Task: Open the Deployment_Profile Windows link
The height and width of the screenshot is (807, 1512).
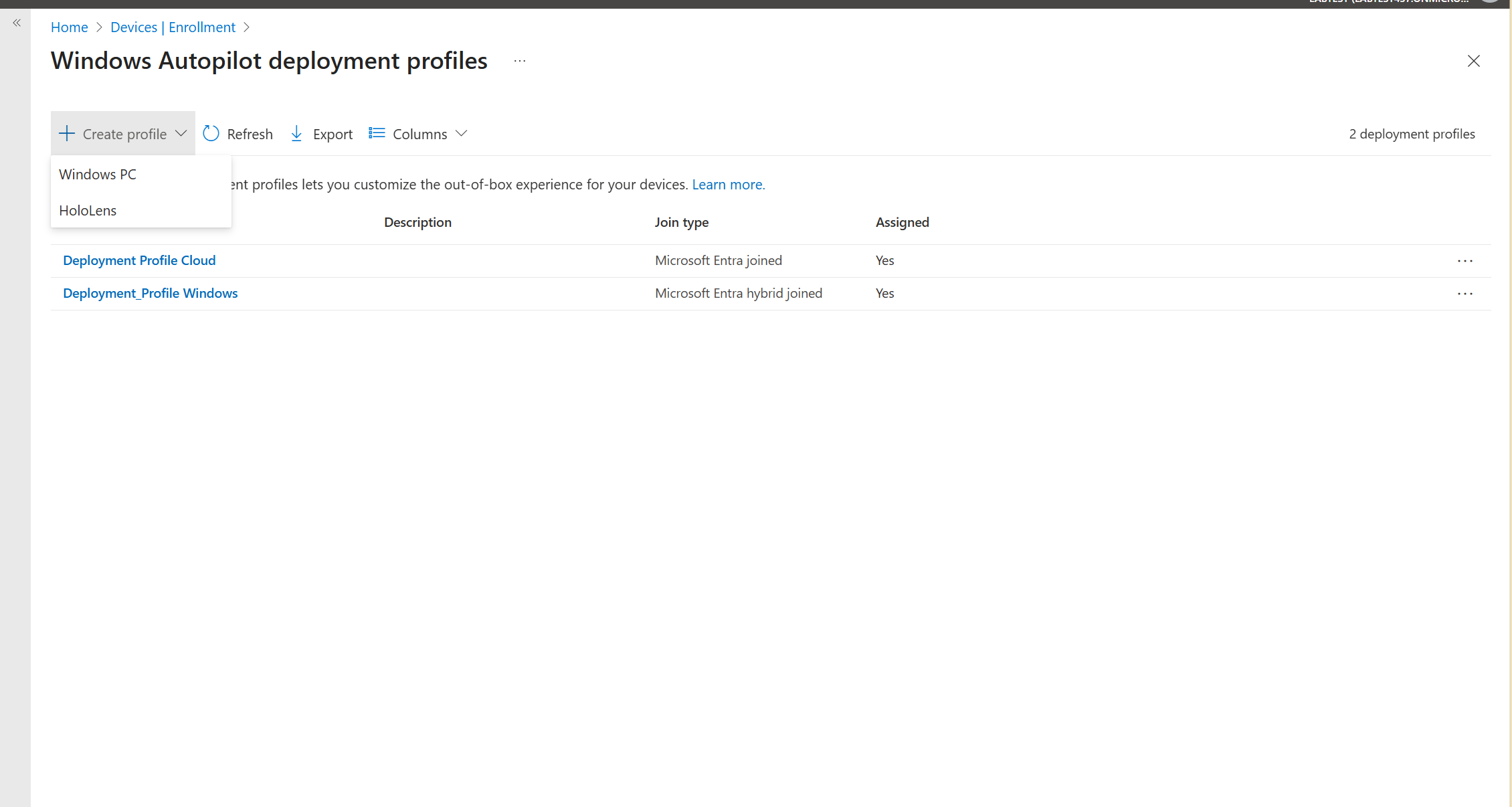Action: pyautogui.click(x=150, y=293)
